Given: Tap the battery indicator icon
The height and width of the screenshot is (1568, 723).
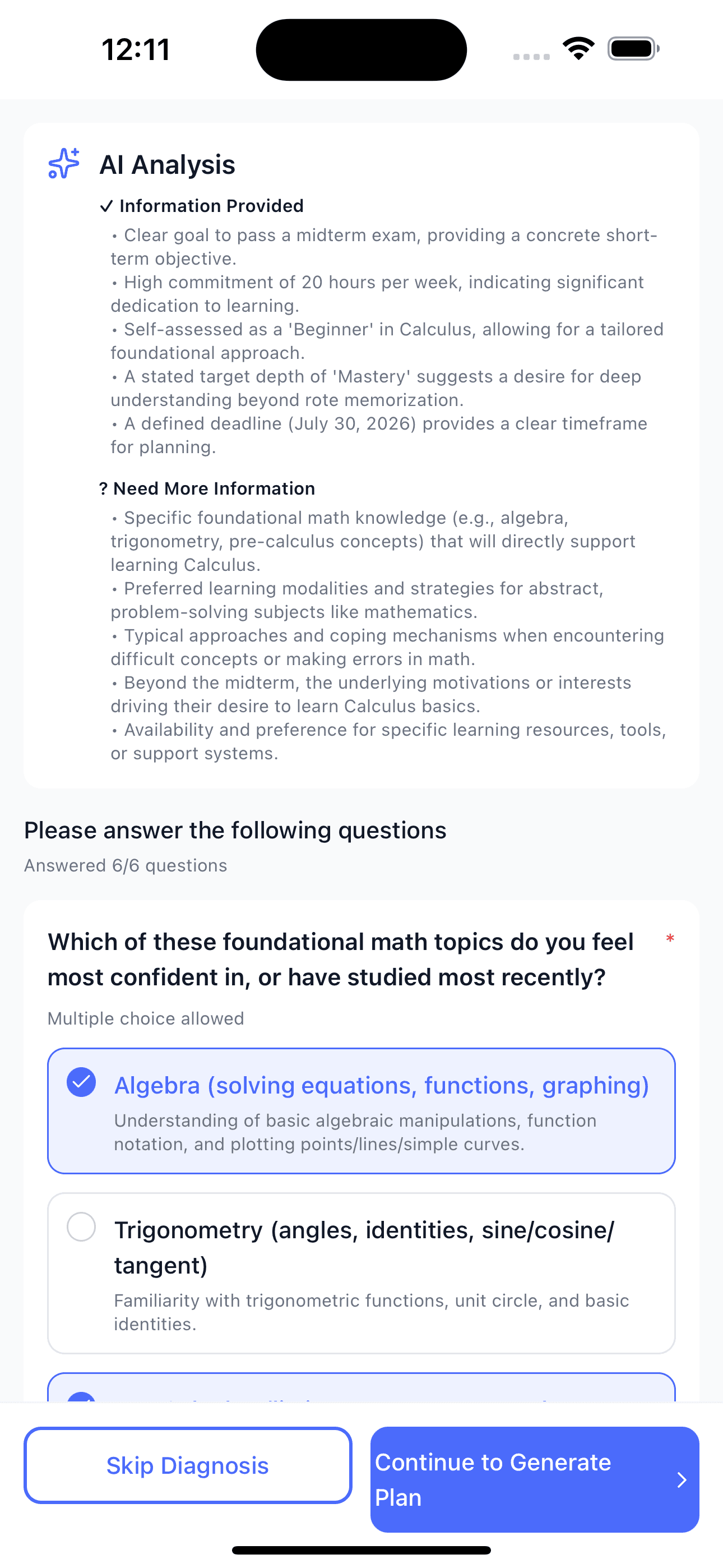Looking at the screenshot, I should 633,49.
